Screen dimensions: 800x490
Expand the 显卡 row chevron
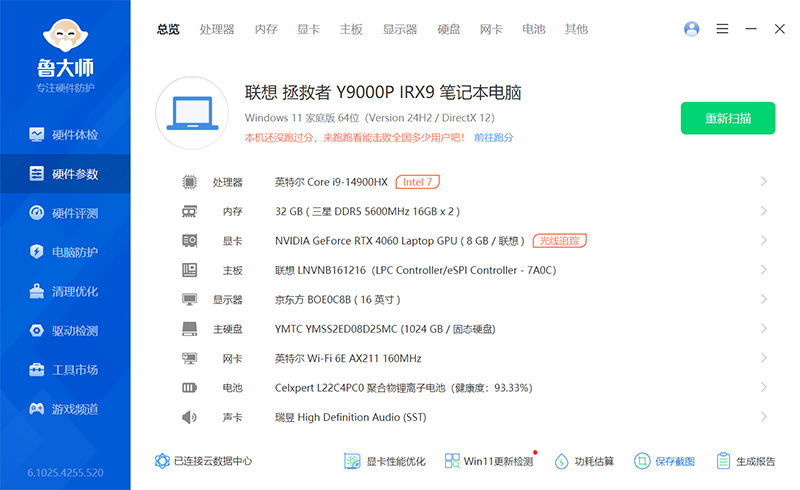(x=764, y=240)
